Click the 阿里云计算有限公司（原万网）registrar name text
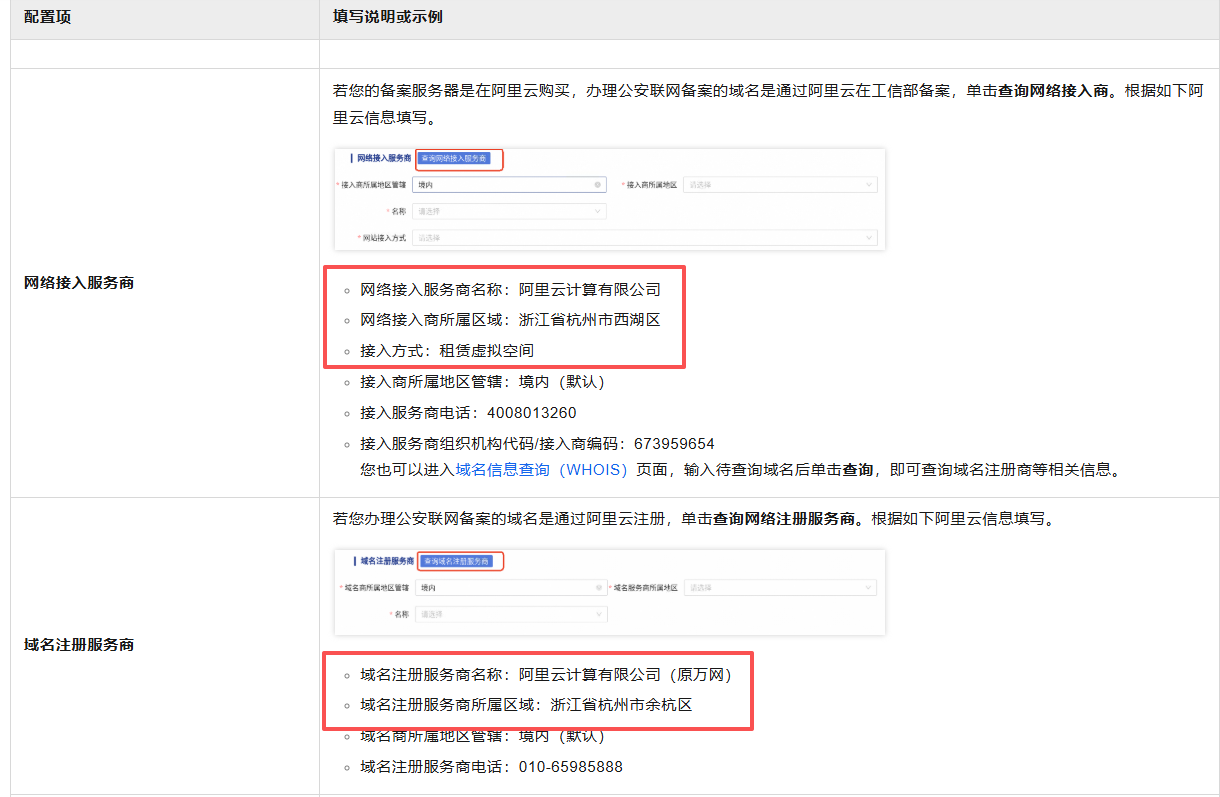This screenshot has height=797, width=1220. 629,675
